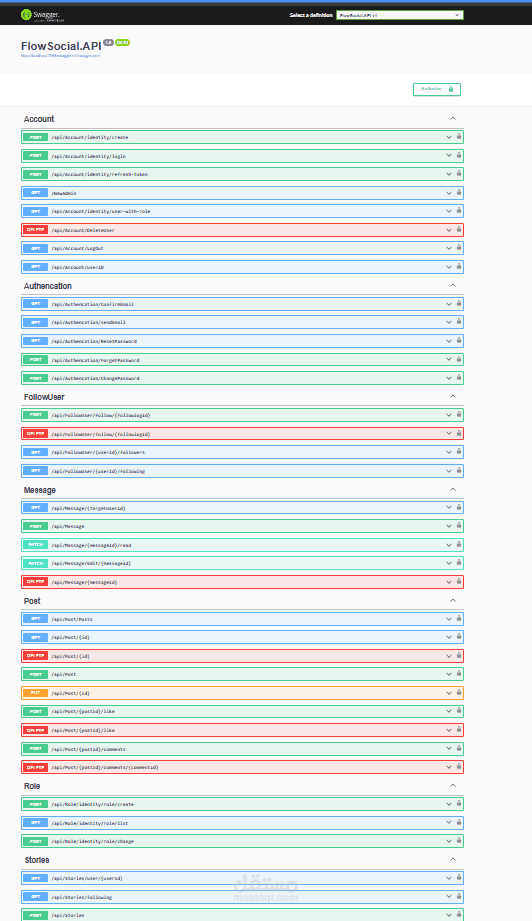Open the Select a definition dropdown
532x921 pixels.
pos(400,15)
